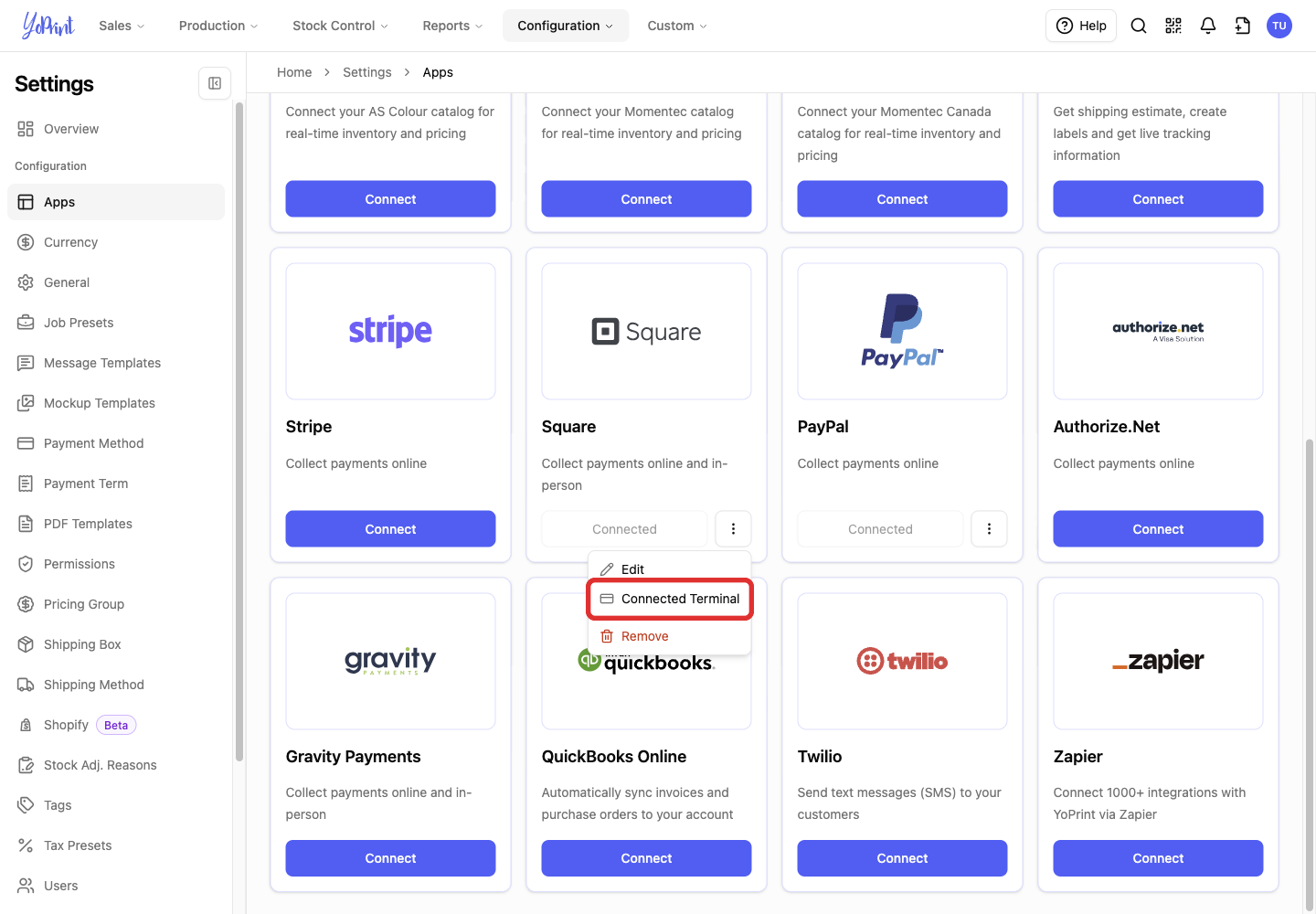Click the new document icon in header
The image size is (1316, 914).
[x=1243, y=26]
